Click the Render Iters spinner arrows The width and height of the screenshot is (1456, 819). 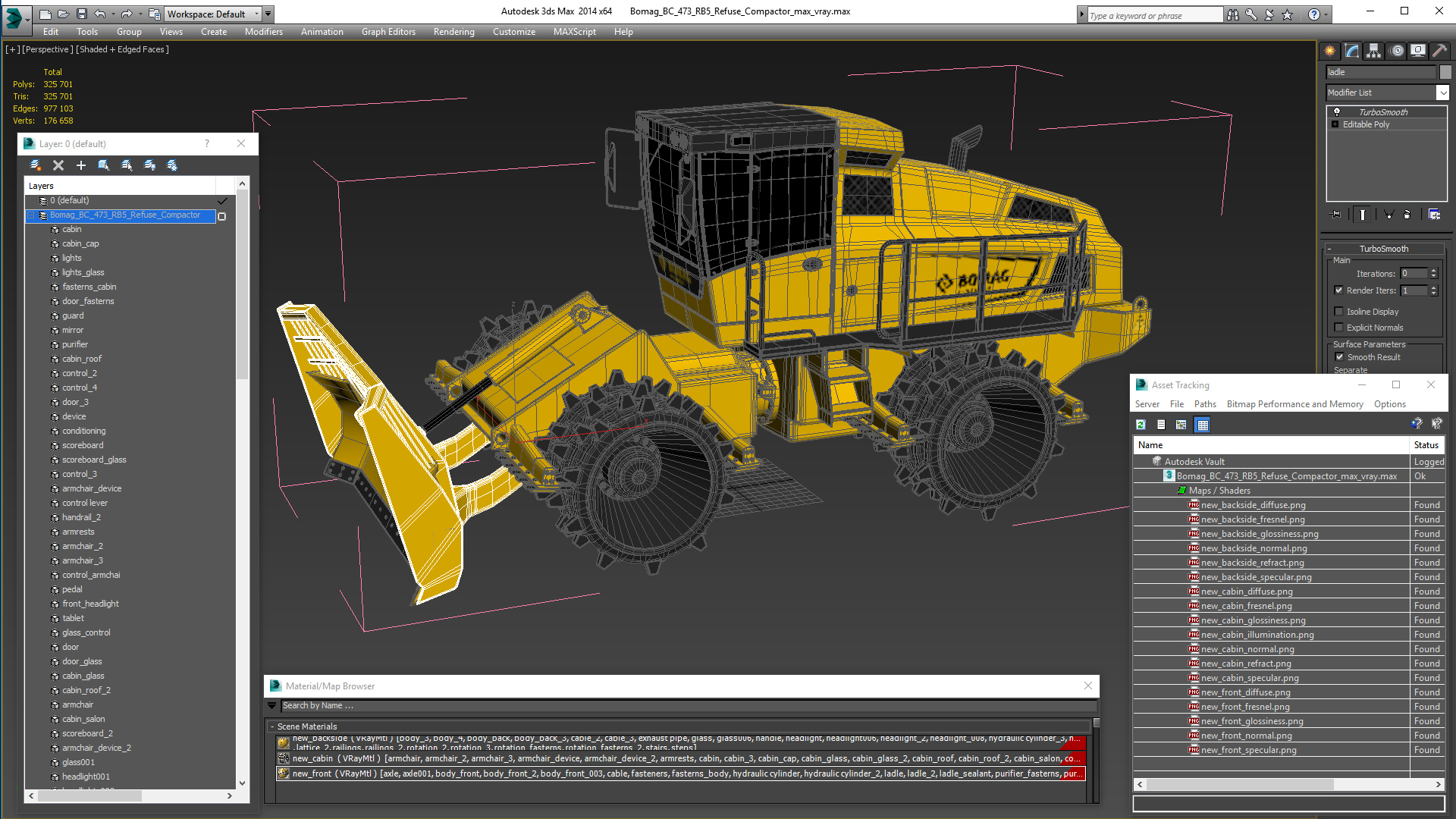pos(1433,290)
